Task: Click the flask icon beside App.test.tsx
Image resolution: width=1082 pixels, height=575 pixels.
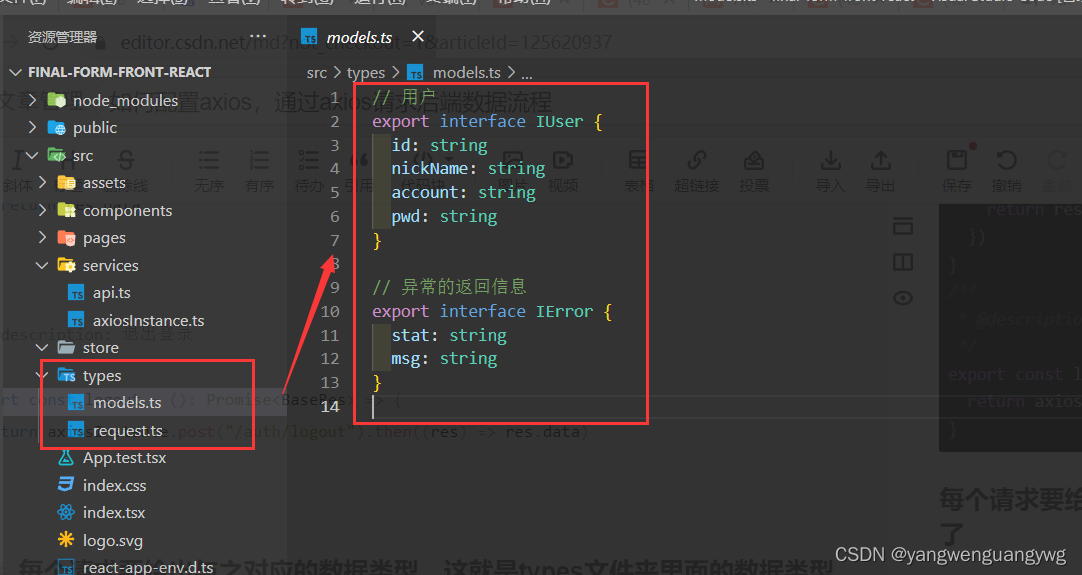Action: point(66,457)
